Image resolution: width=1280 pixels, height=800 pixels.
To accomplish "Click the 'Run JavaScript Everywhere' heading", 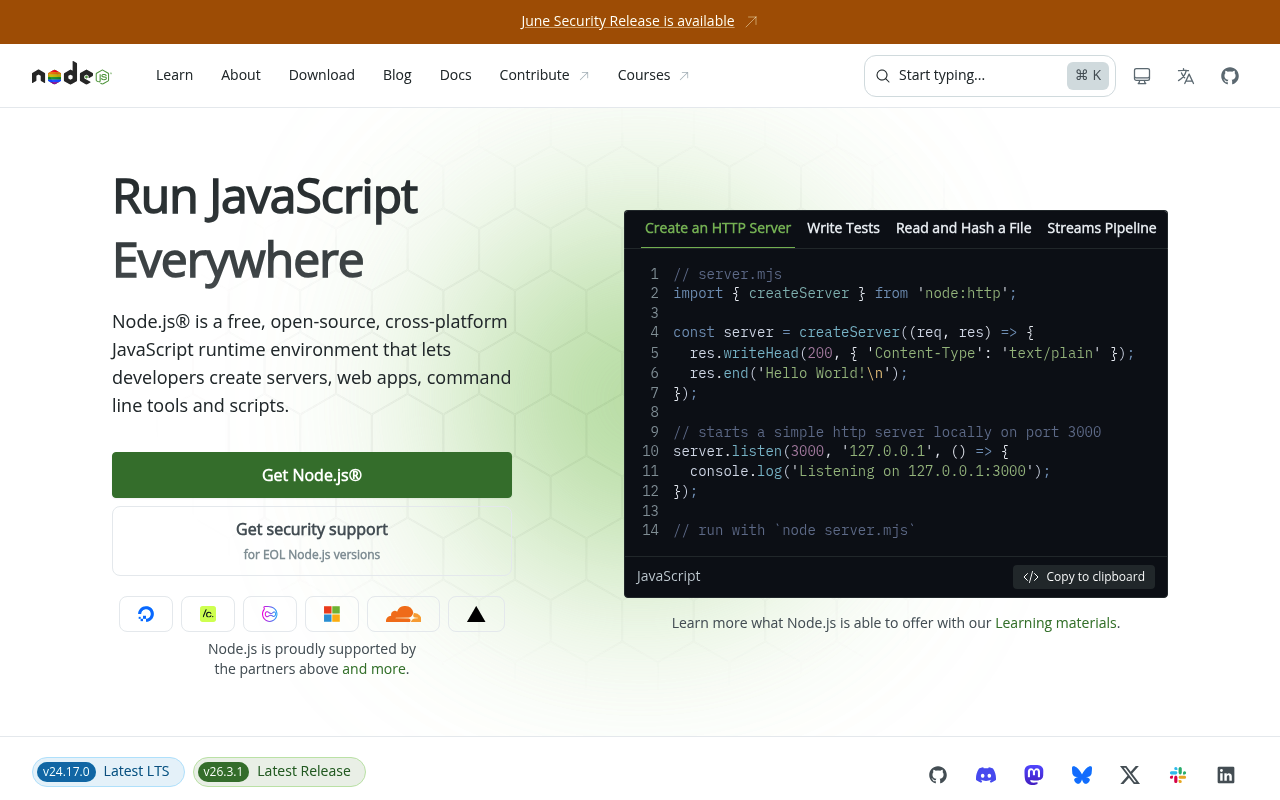I will pyautogui.click(x=265, y=227).
